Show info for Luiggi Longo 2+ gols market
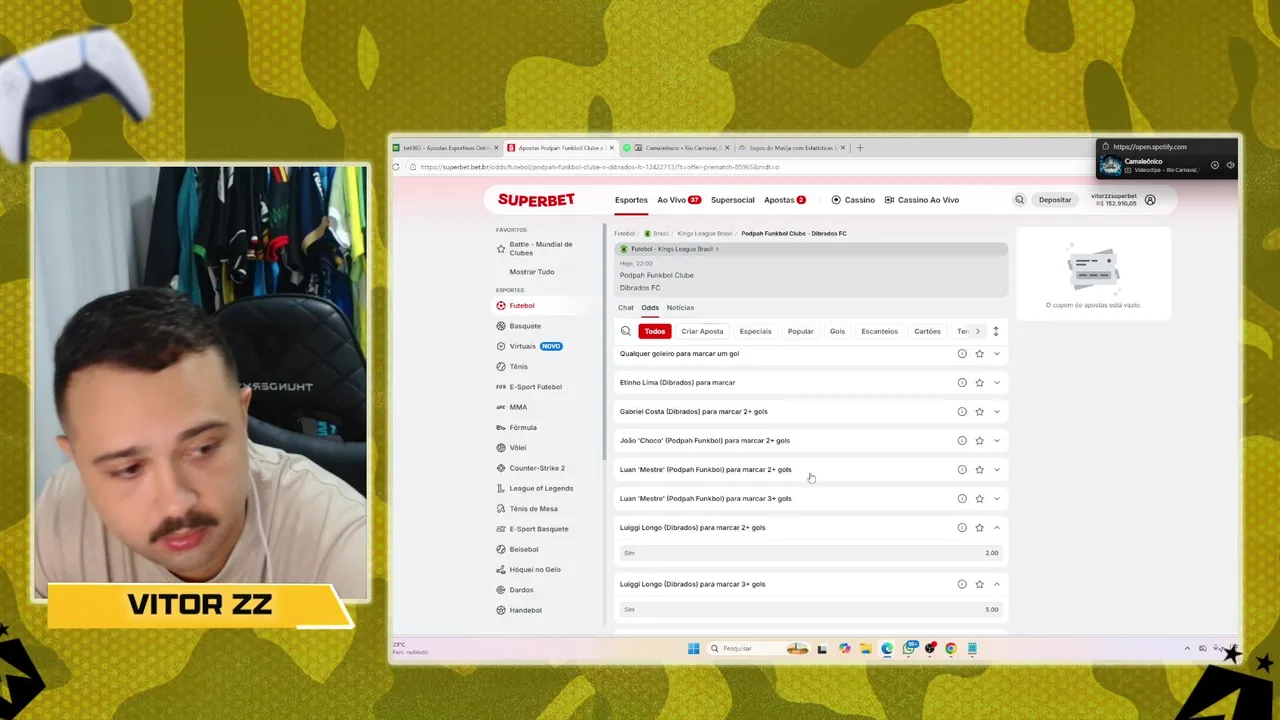 point(962,528)
